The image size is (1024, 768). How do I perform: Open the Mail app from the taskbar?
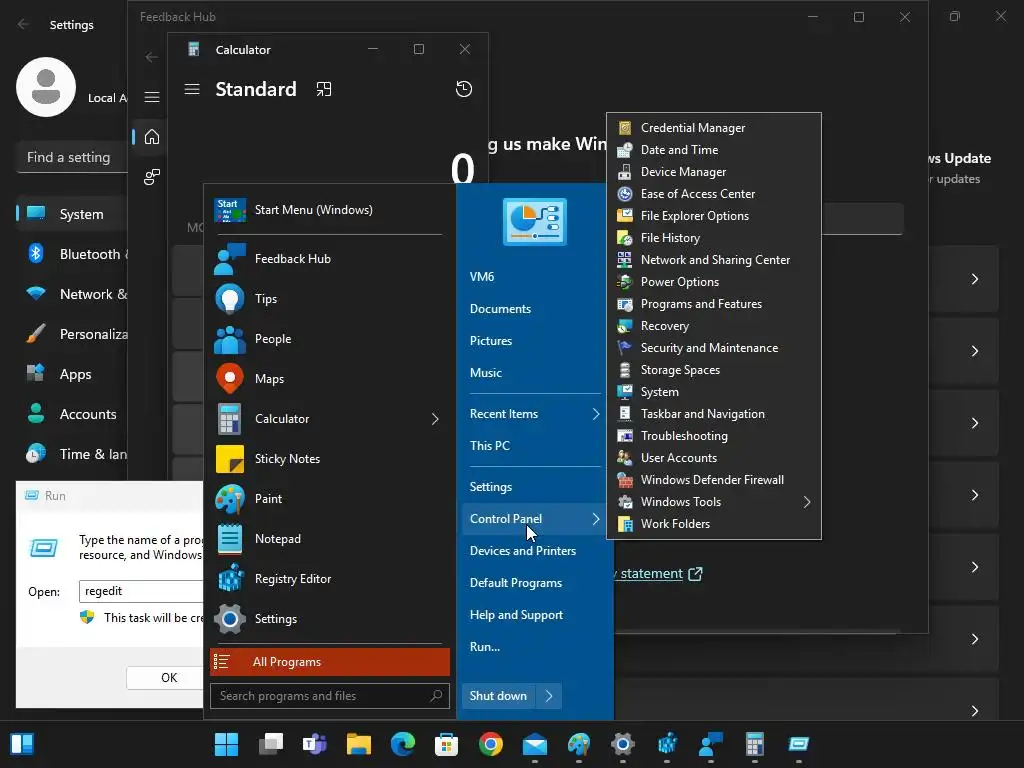[x=535, y=744]
